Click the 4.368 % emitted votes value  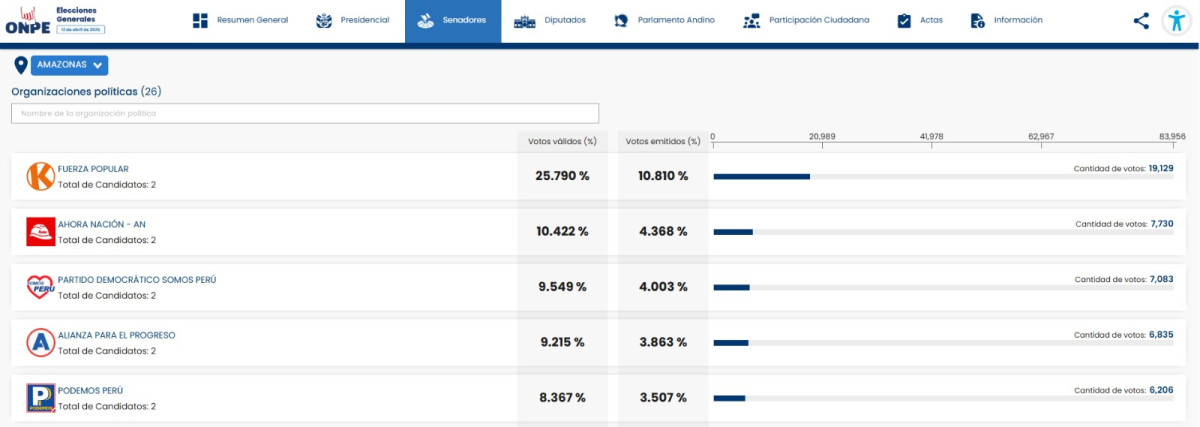point(663,232)
